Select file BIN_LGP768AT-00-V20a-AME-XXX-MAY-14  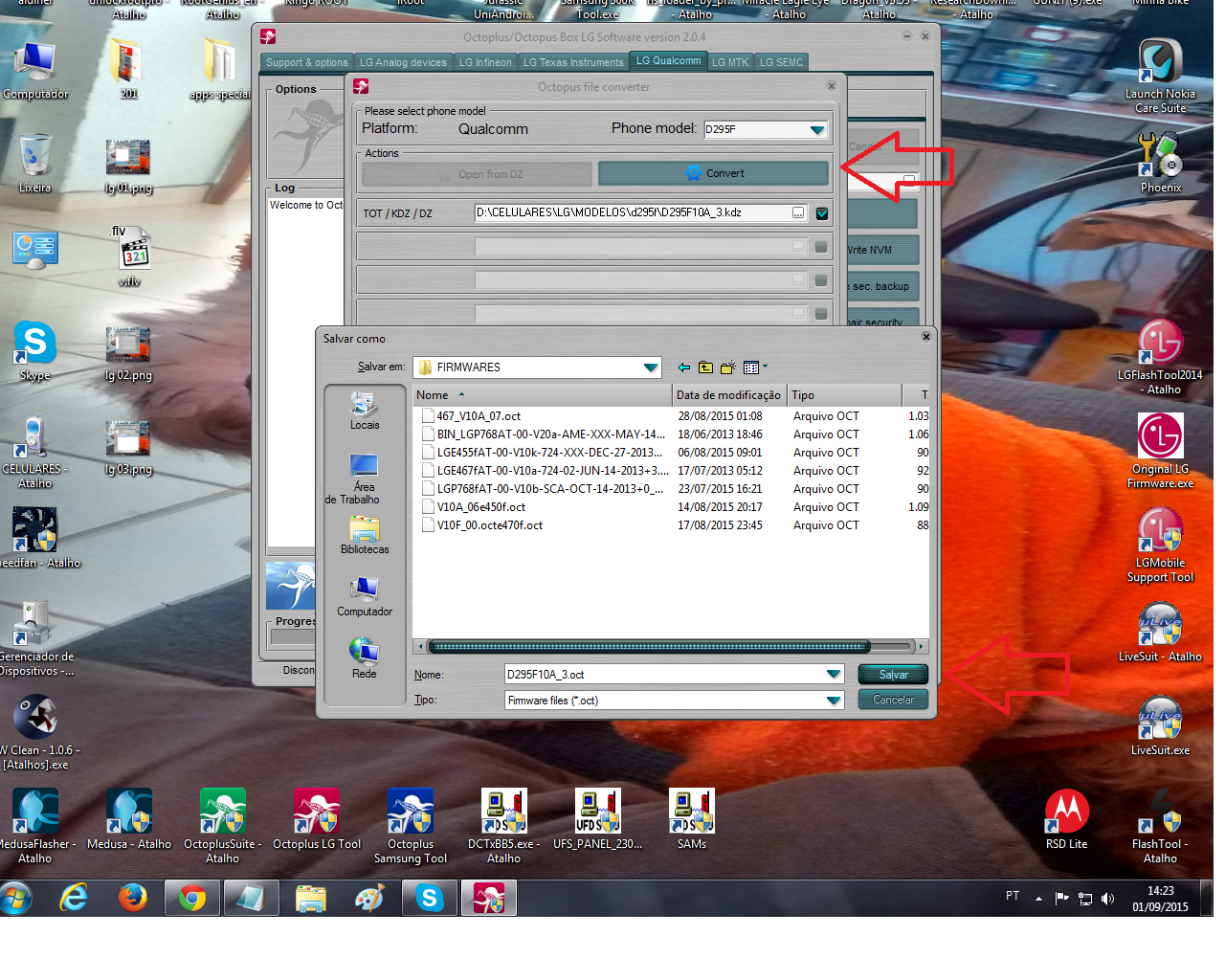tap(550, 434)
